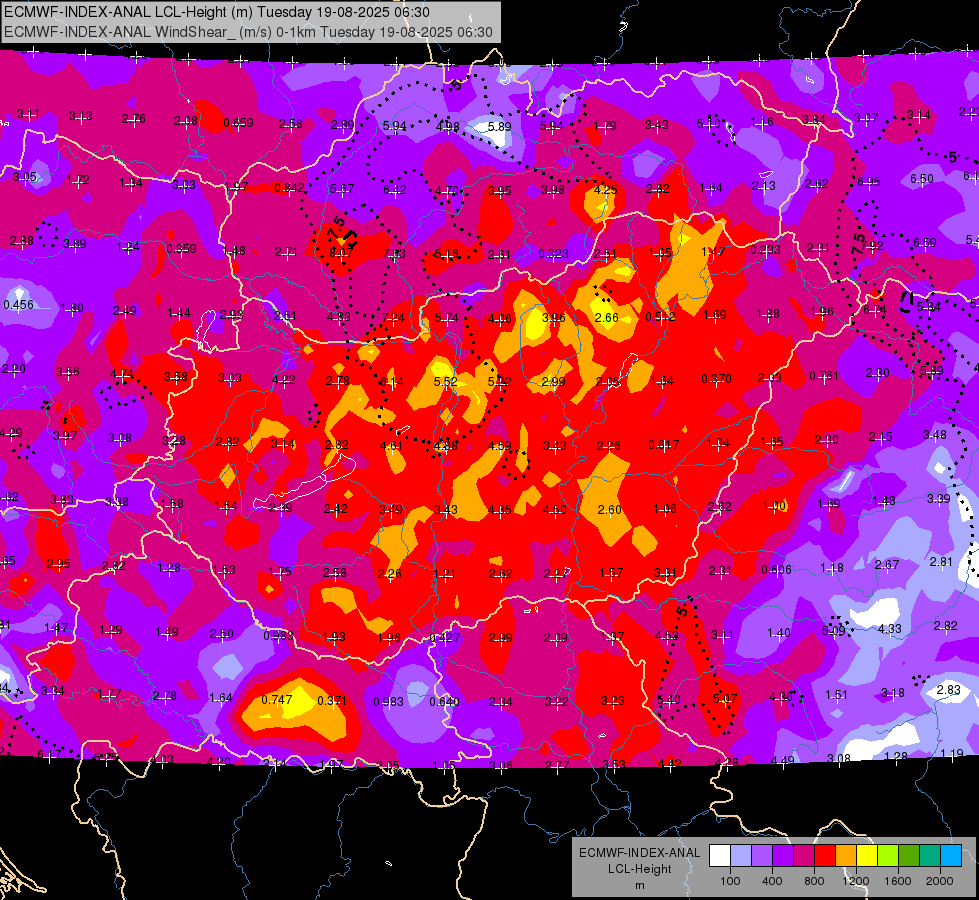Image resolution: width=979 pixels, height=900 pixels.
Task: Click the wind shear value '4.70'
Action: [447, 190]
